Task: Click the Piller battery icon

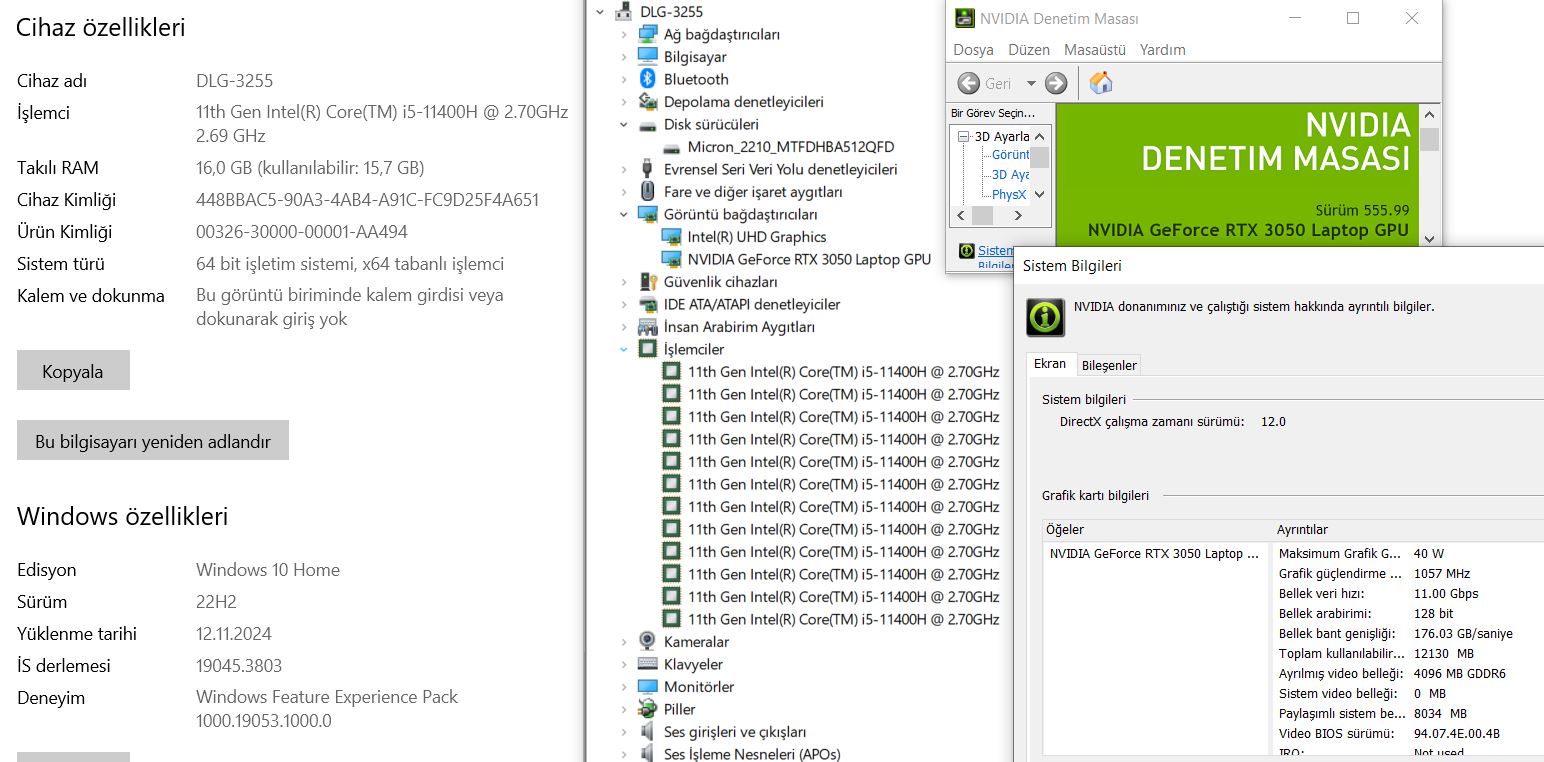Action: coord(647,709)
